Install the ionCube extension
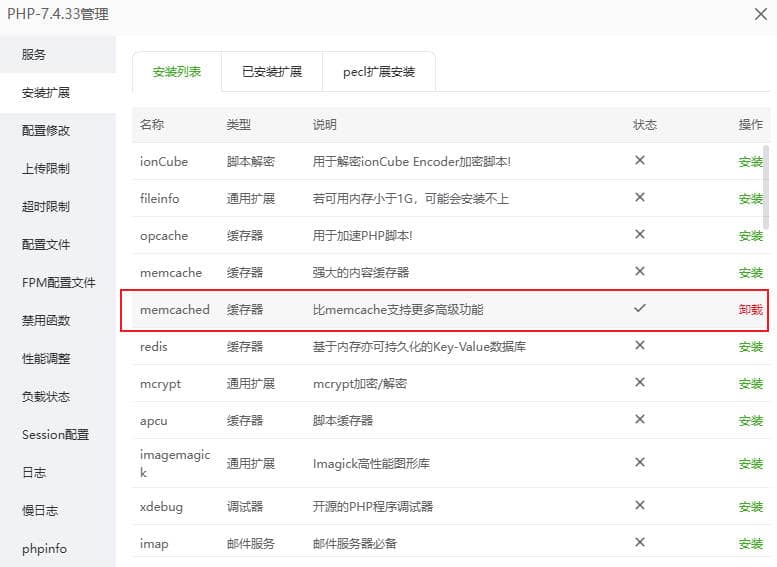The image size is (777, 567). 750,162
